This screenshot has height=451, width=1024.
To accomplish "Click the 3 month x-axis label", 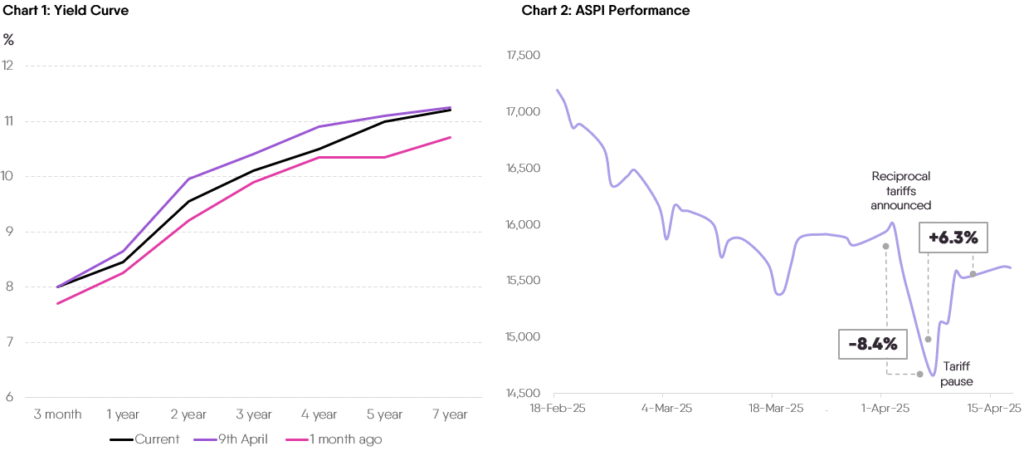I will [x=57, y=413].
